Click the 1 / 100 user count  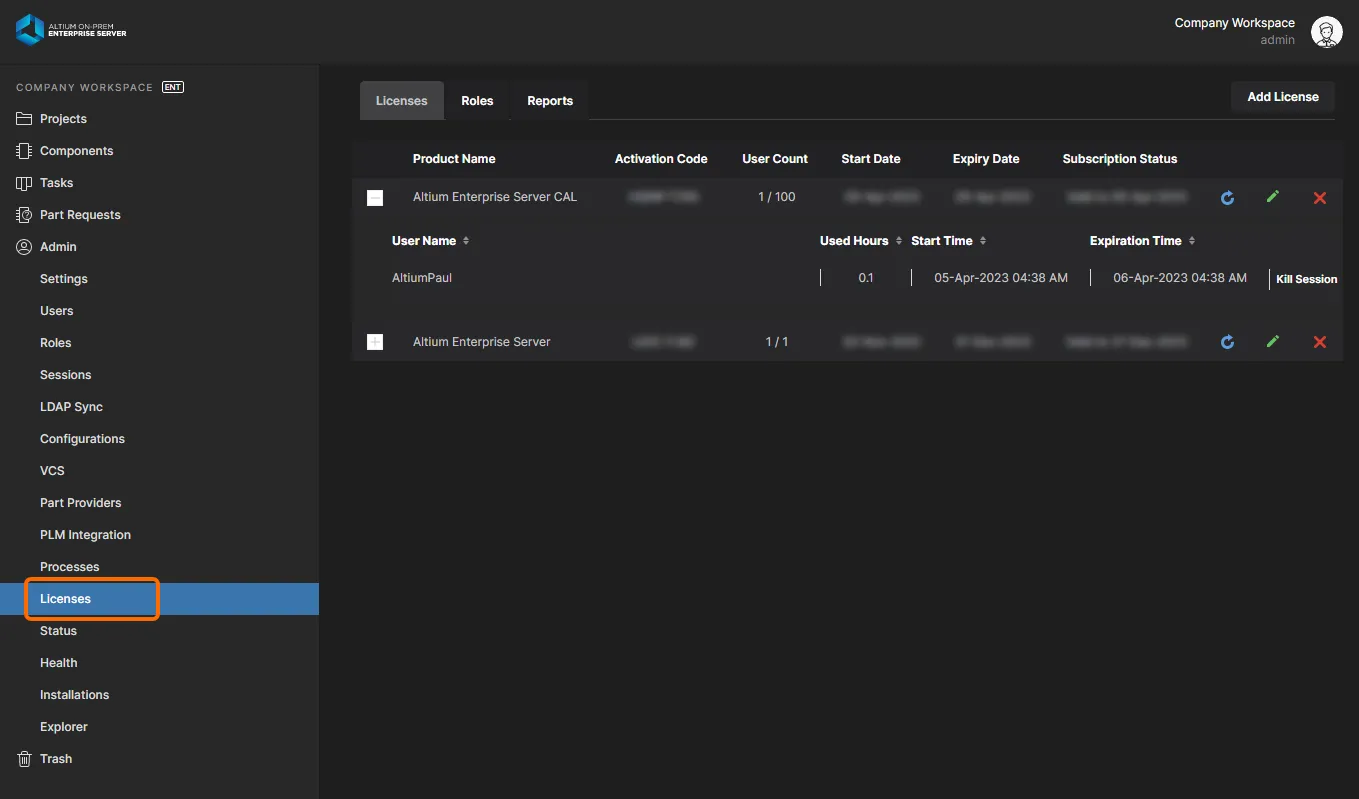pyautogui.click(x=777, y=197)
